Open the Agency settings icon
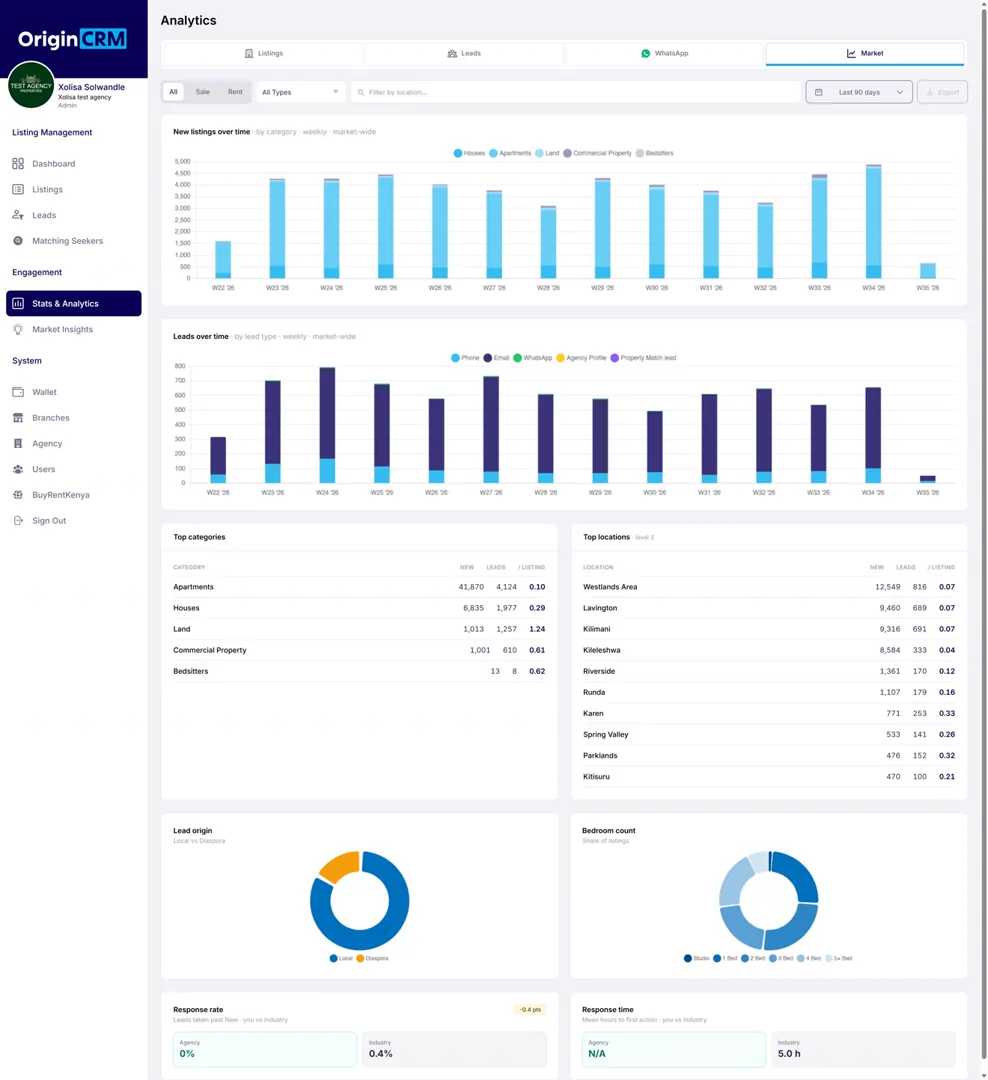988x1080 pixels. point(18,444)
